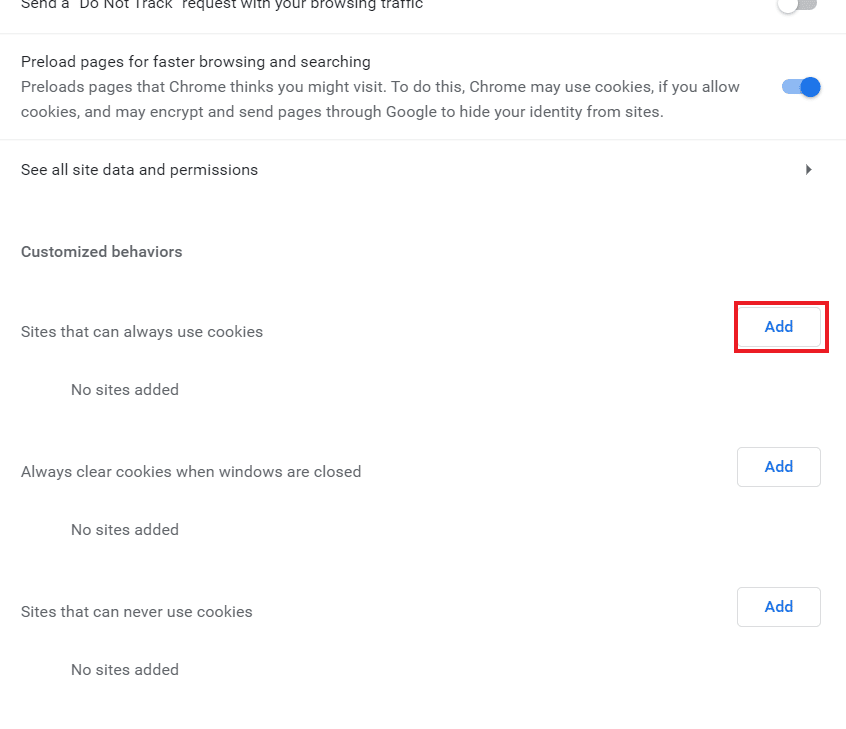Image resolution: width=846 pixels, height=729 pixels.
Task: Select the Sites that can never use cookies label
Action: click(x=137, y=611)
